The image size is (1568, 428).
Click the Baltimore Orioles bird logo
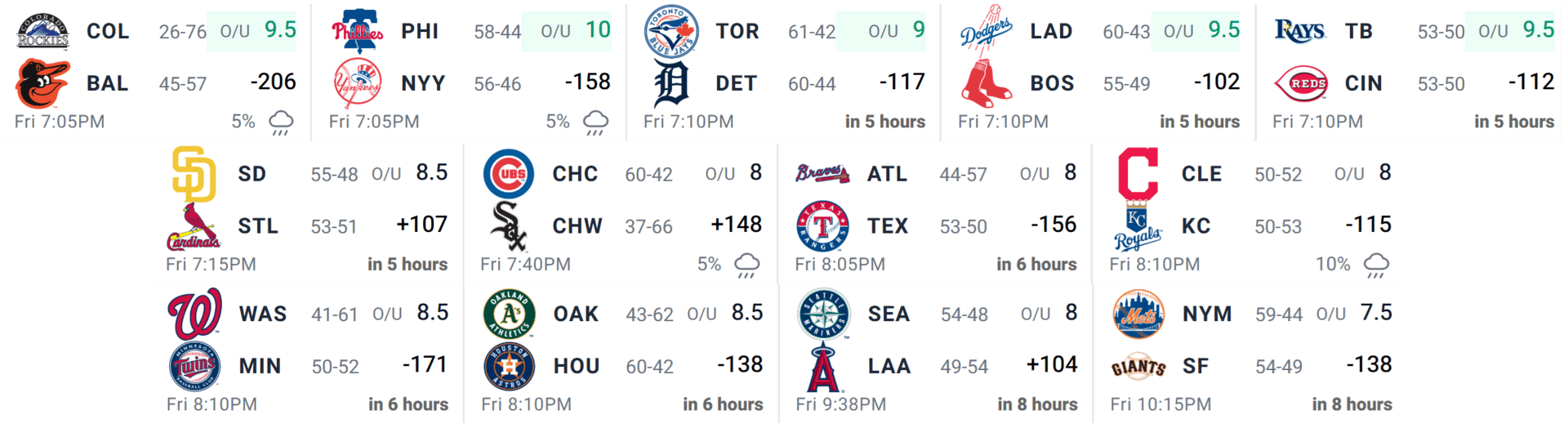point(43,83)
